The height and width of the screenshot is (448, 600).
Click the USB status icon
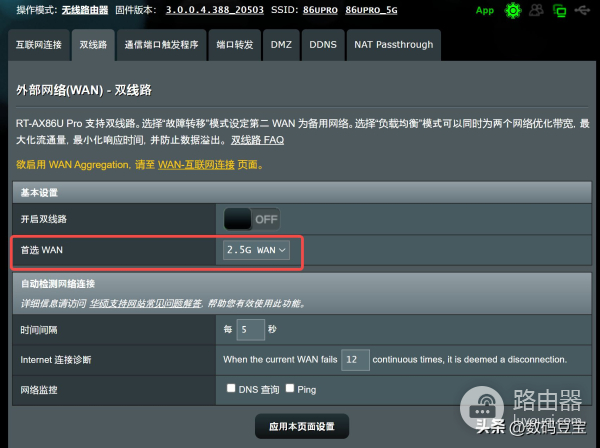(x=582, y=10)
